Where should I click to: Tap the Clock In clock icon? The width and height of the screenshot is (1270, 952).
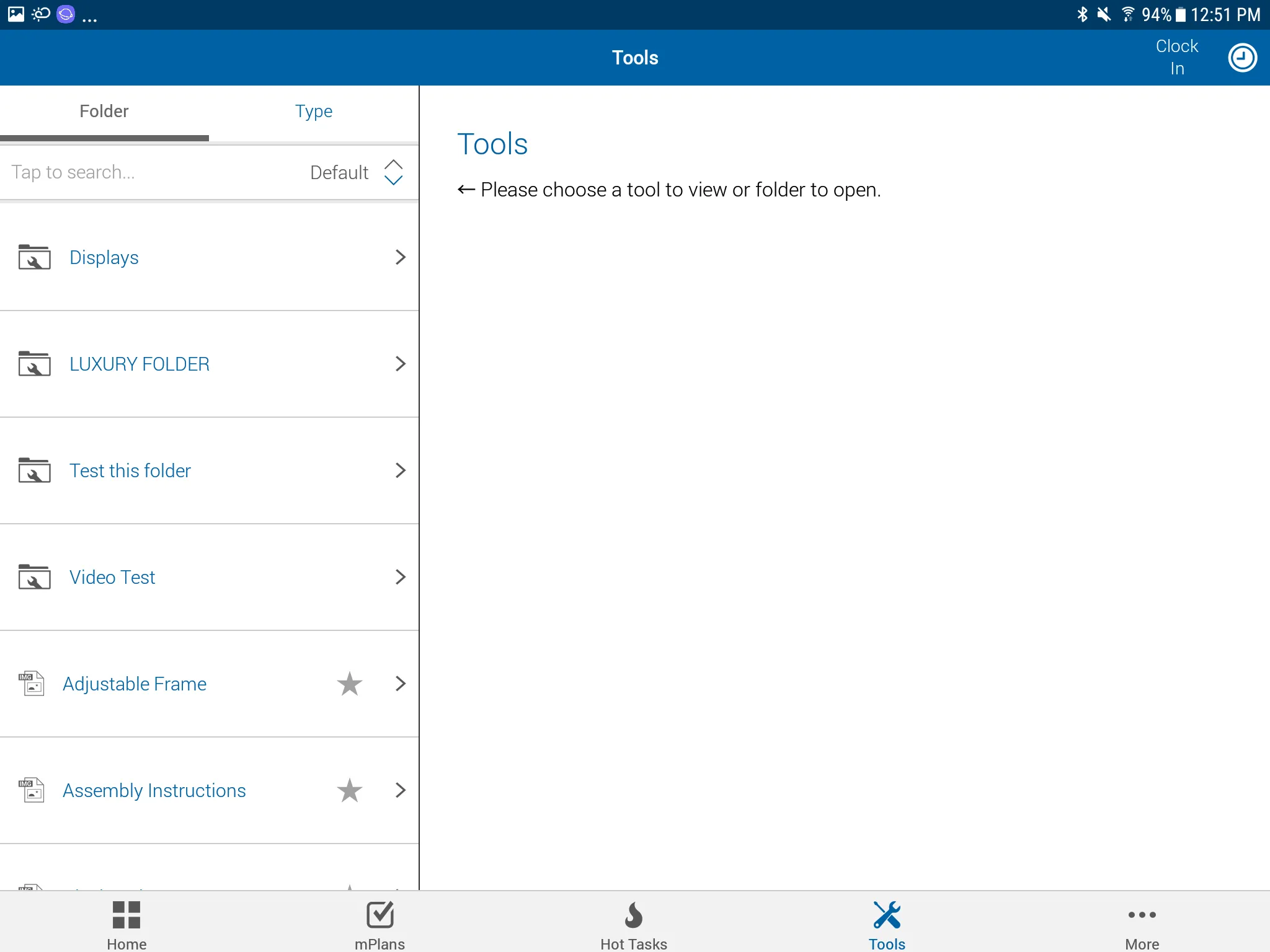[x=1242, y=58]
